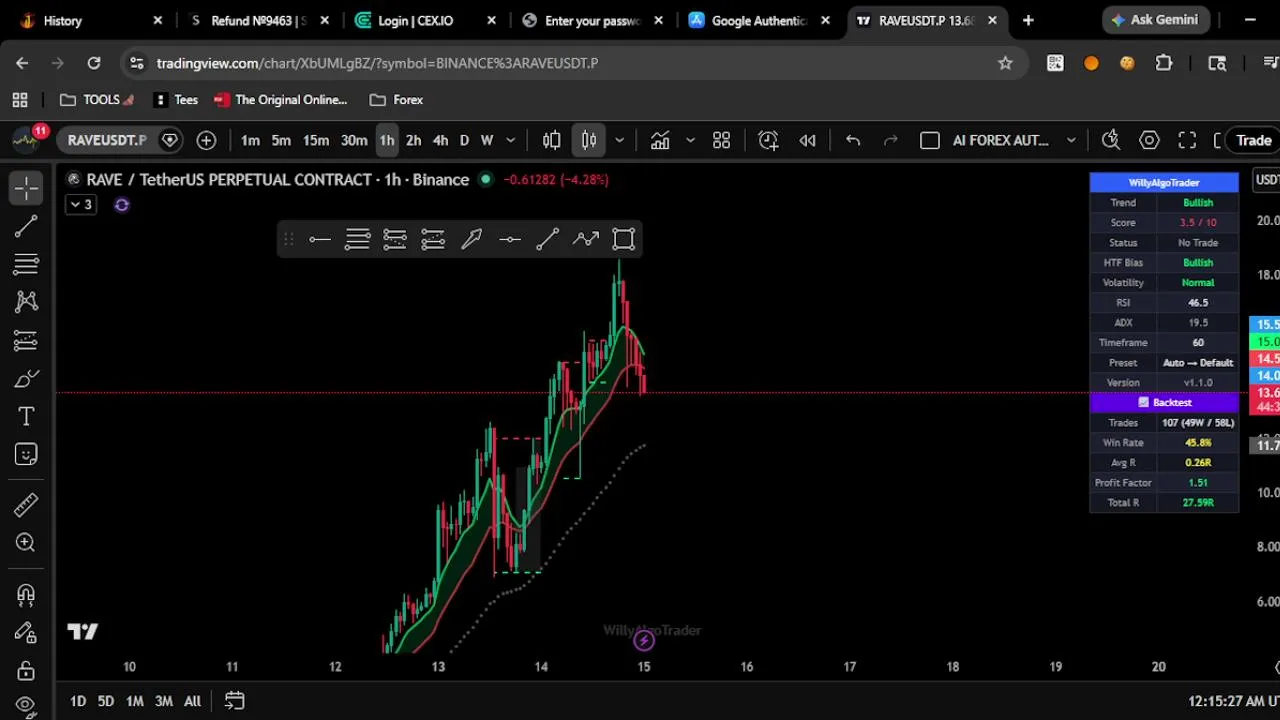Open the RAVEUSDT.P symbol search
1280x720 pixels.
point(106,141)
